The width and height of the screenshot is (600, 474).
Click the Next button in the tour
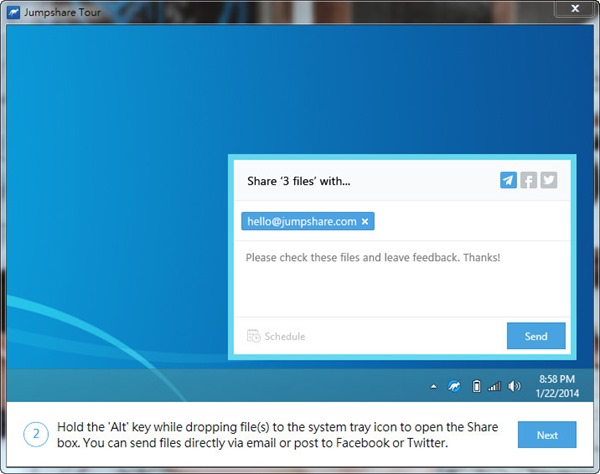click(547, 435)
